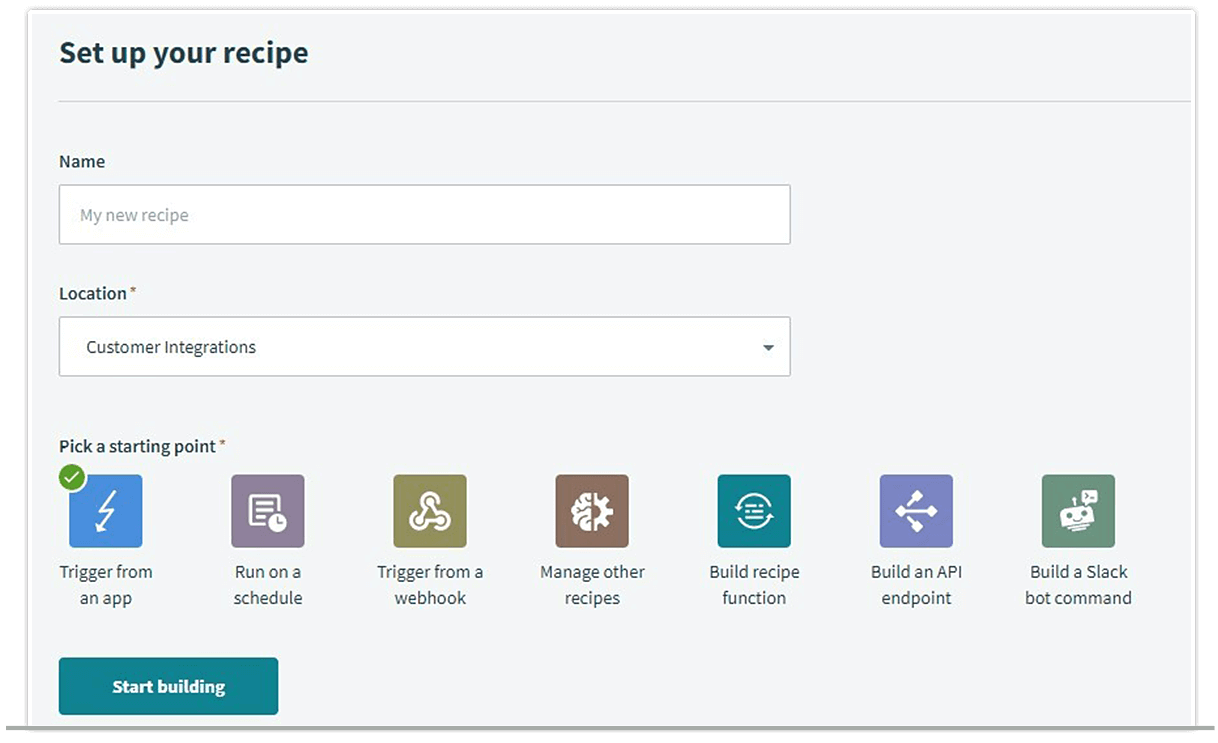Select the Run on a schedule label text
This screenshot has height=743, width=1218.
click(267, 584)
